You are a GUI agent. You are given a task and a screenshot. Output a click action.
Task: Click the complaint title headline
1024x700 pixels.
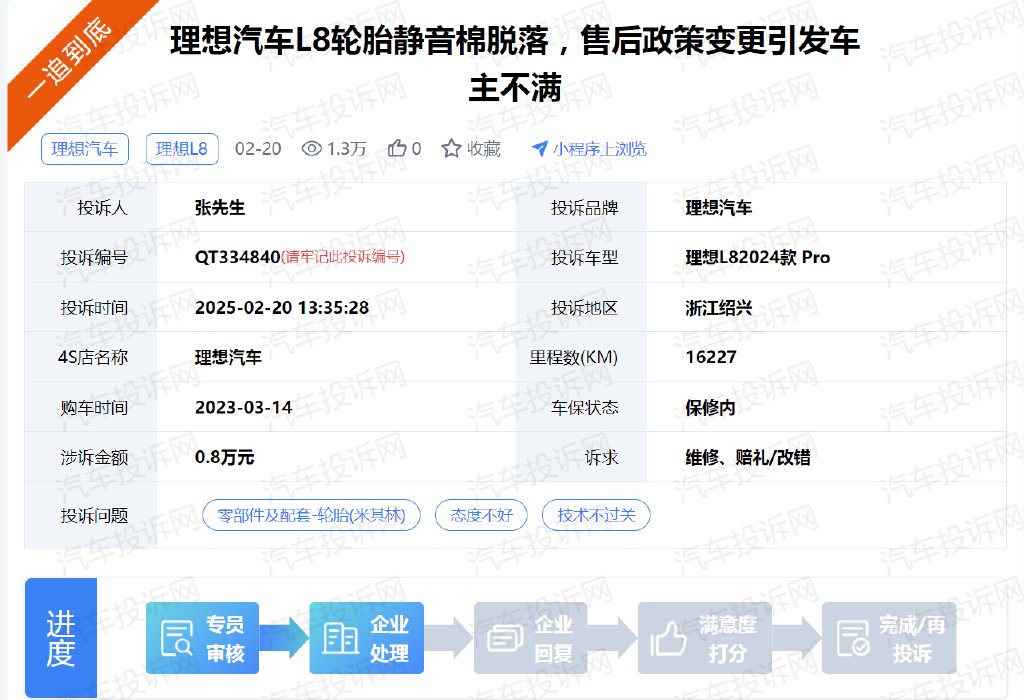pos(515,63)
